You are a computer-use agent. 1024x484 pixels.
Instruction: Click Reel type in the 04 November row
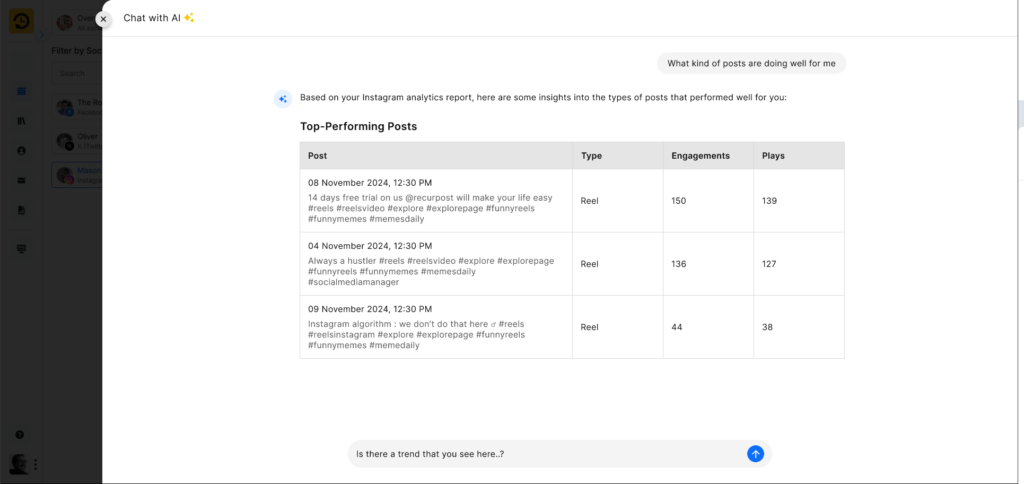[589, 264]
